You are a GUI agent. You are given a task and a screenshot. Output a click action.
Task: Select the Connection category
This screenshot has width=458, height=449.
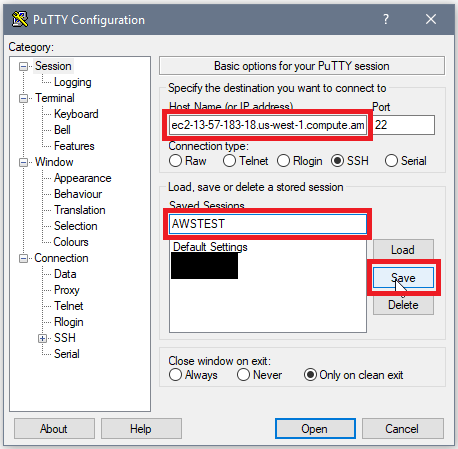(61, 258)
